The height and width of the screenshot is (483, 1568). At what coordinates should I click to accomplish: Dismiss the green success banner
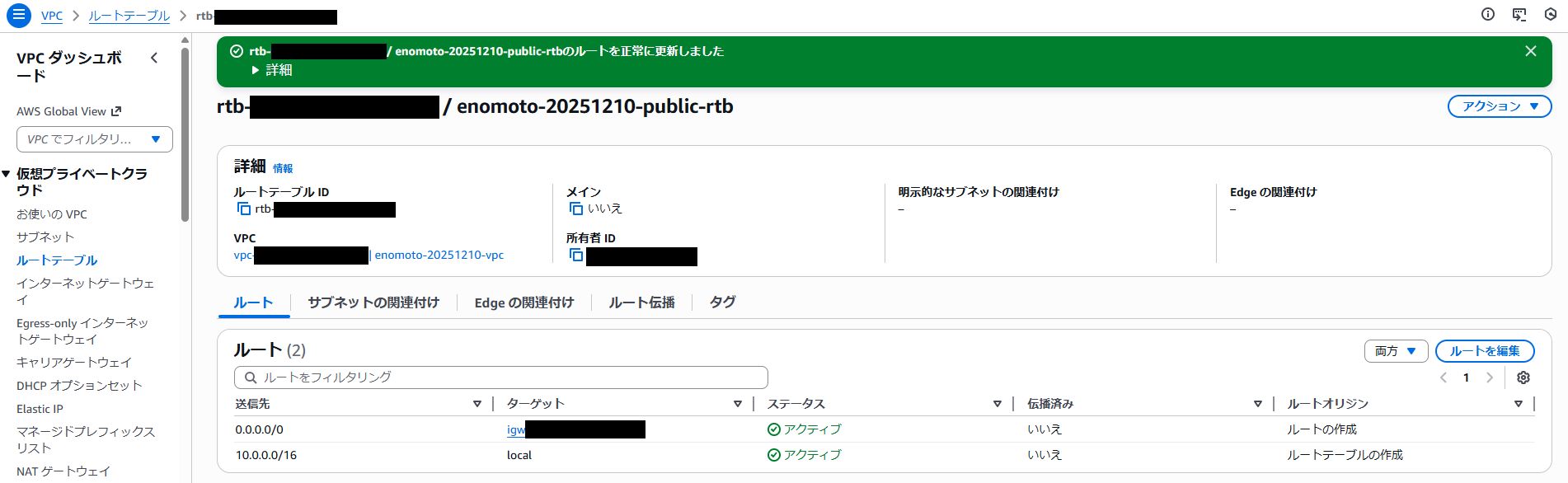(x=1531, y=51)
